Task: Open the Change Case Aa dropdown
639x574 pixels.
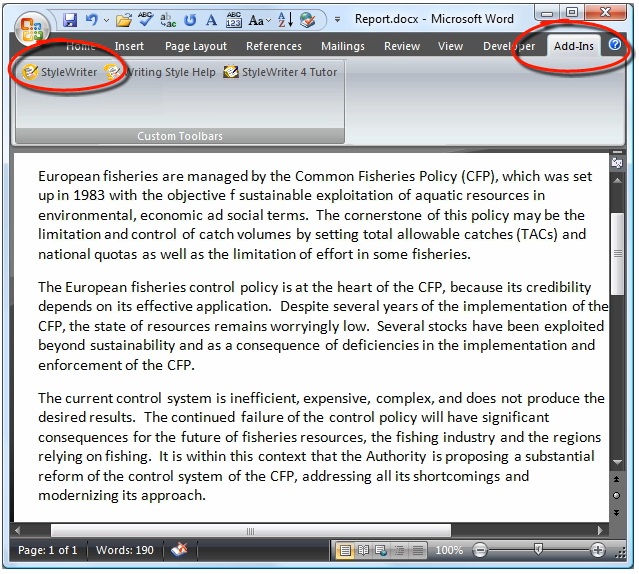Action: [259, 20]
